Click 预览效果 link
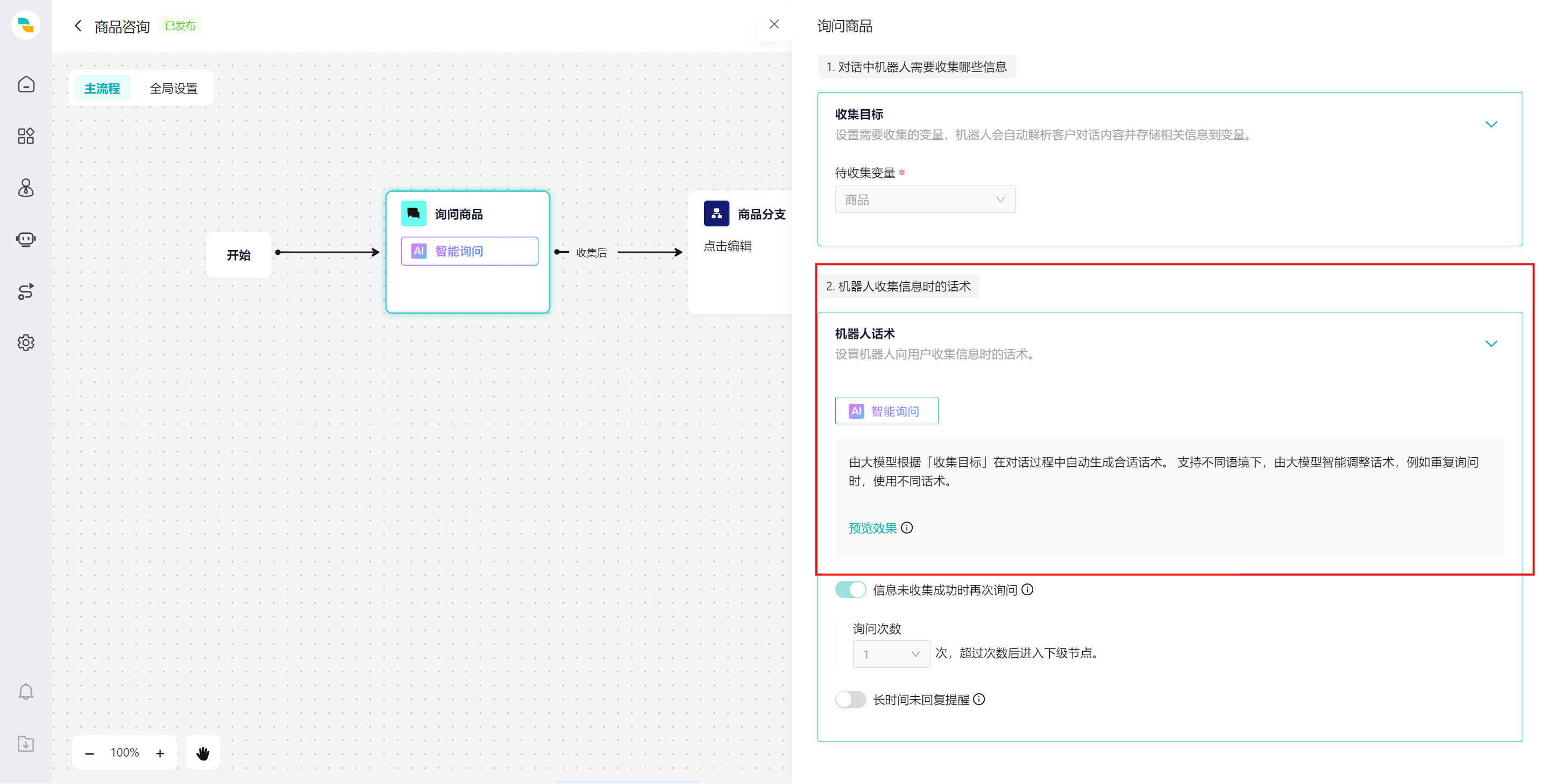This screenshot has width=1549, height=784. [872, 528]
